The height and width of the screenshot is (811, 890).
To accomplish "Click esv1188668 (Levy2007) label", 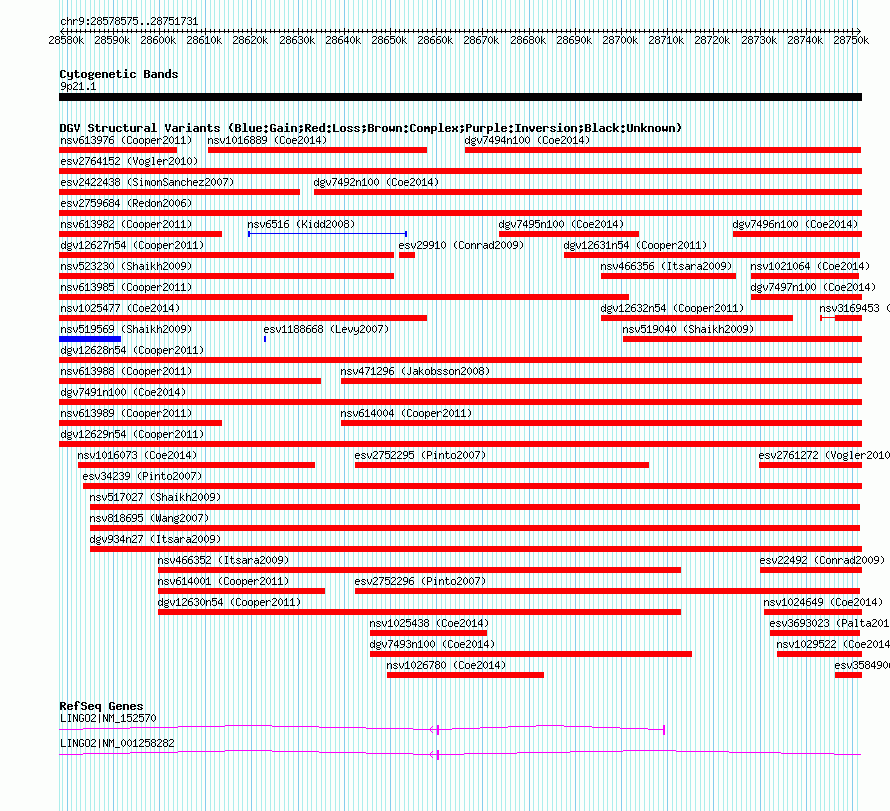I will pyautogui.click(x=326, y=329).
